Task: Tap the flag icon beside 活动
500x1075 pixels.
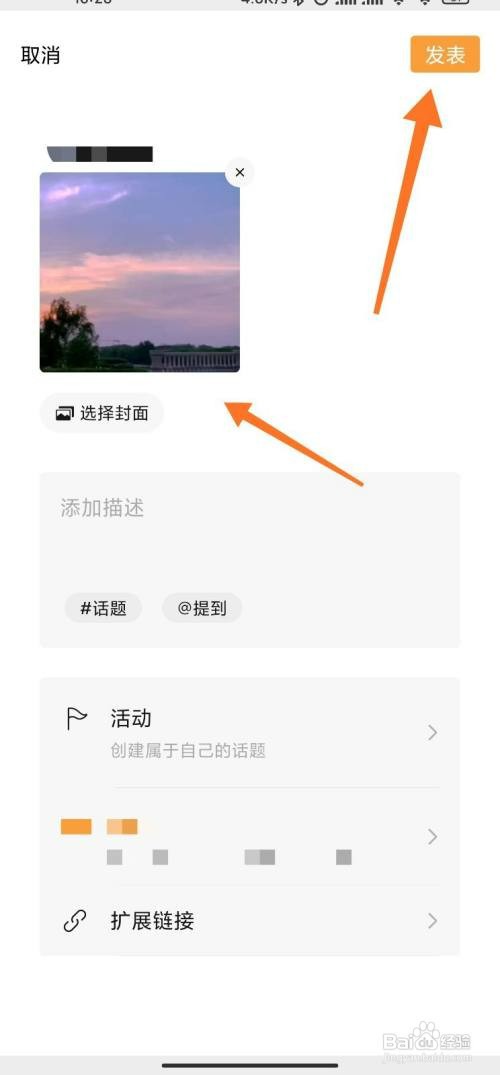Action: click(x=76, y=718)
